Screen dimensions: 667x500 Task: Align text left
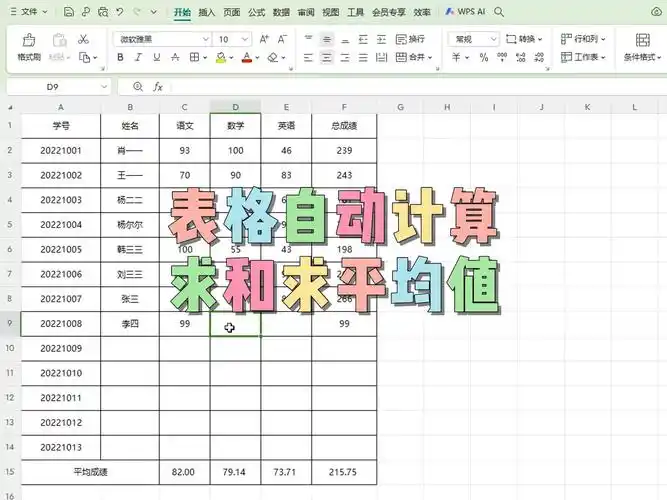pyautogui.click(x=308, y=57)
